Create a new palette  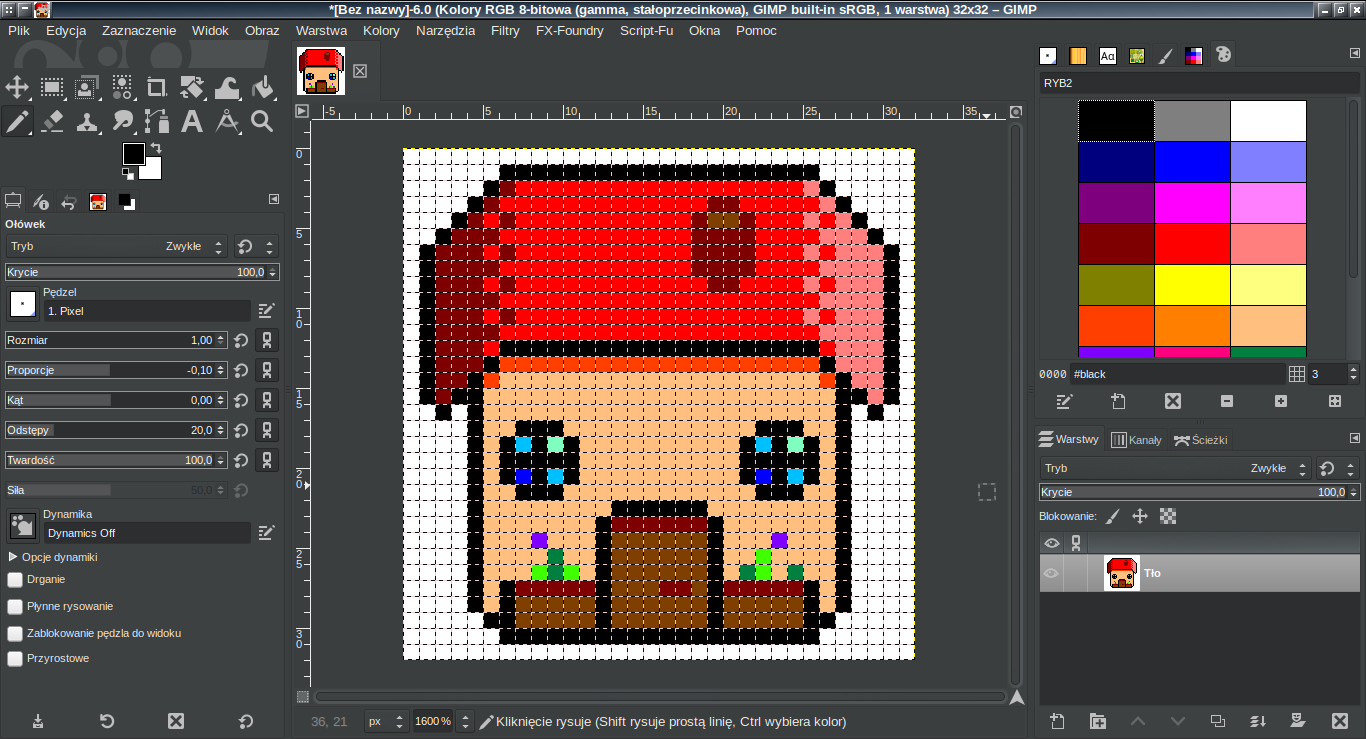[1118, 401]
